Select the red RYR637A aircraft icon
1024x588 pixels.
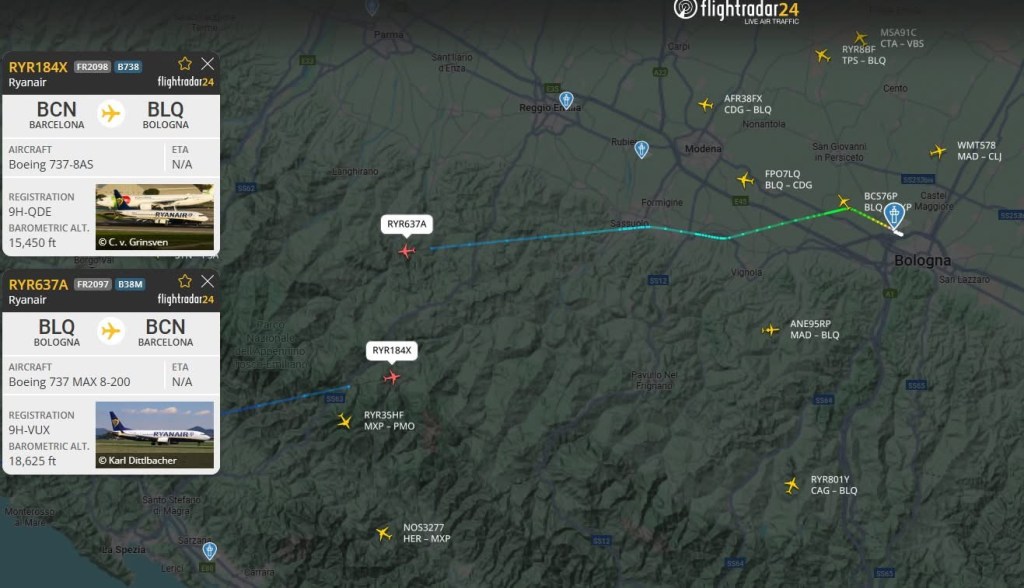tap(407, 251)
